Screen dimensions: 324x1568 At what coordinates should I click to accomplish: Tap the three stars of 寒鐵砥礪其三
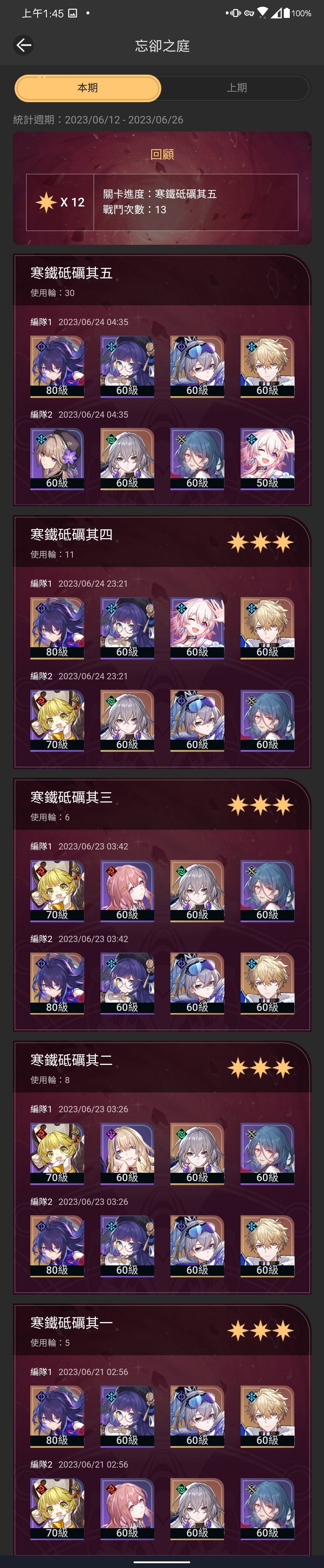tap(261, 805)
